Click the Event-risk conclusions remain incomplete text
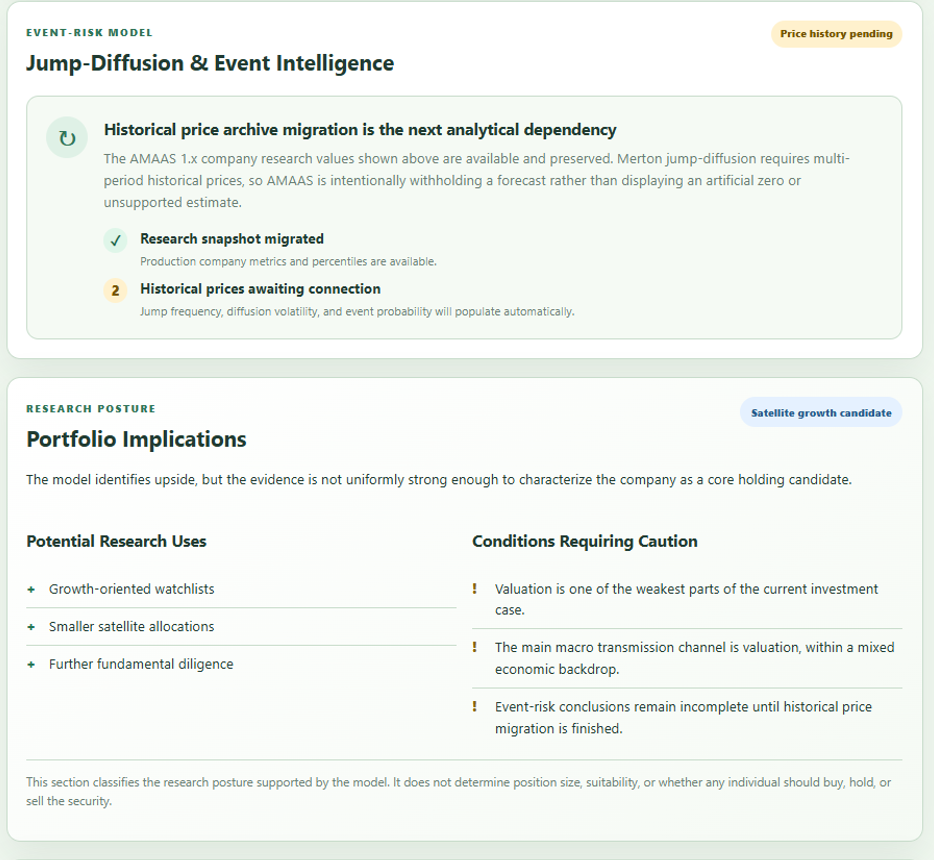The width and height of the screenshot is (934, 860). click(x=683, y=718)
